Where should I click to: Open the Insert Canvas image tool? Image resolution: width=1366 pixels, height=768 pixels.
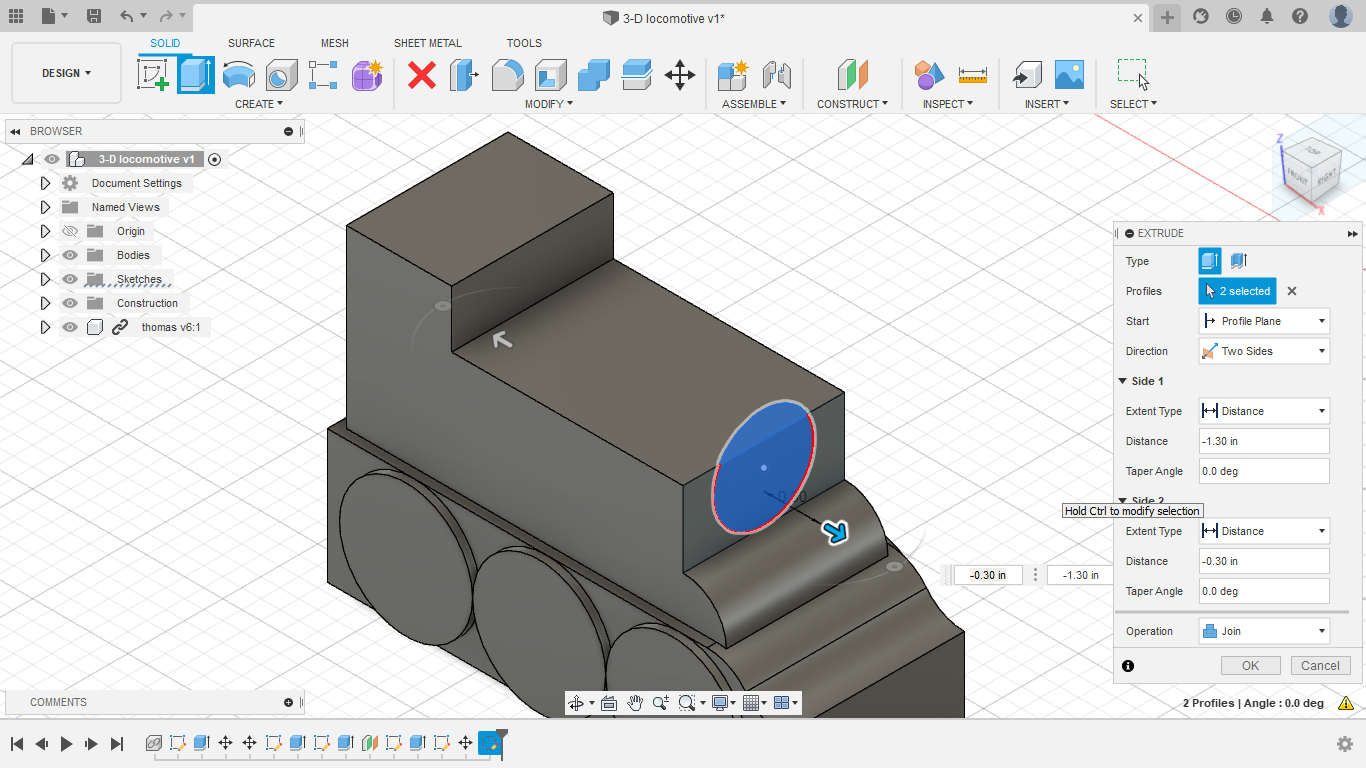[x=1069, y=75]
